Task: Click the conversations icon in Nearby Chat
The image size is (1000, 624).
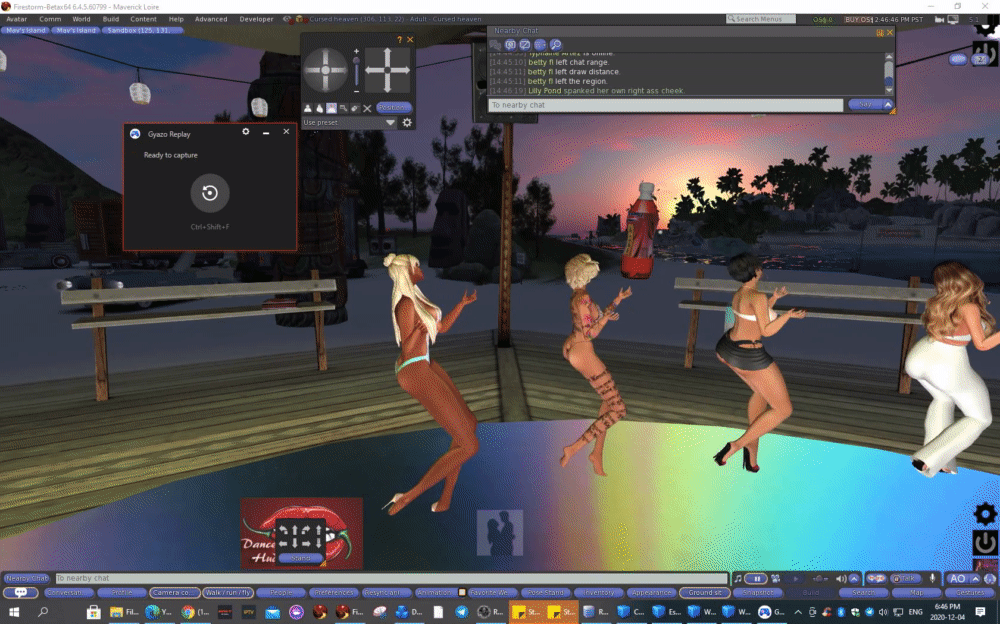Action: click(x=496, y=45)
